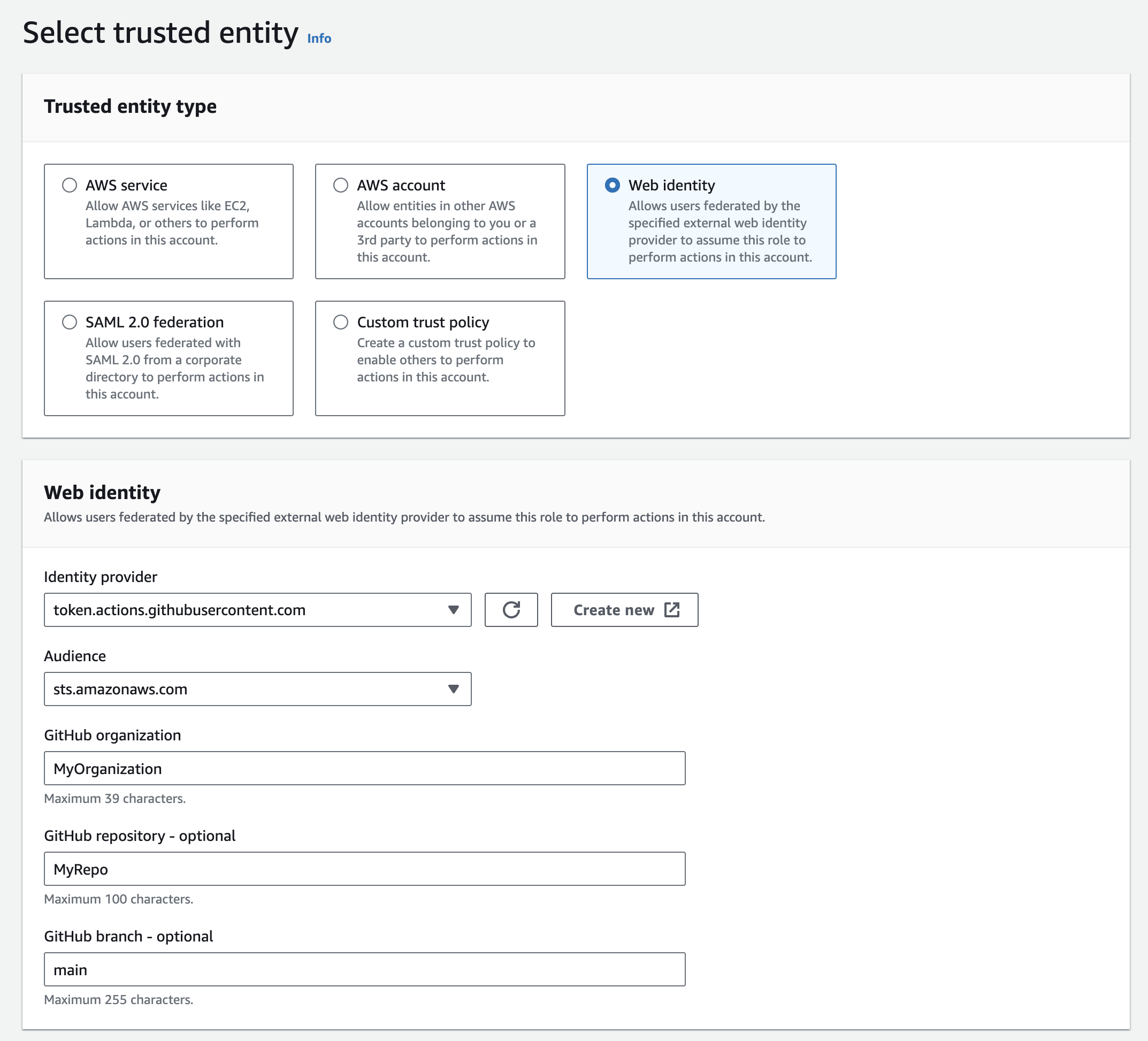The width and height of the screenshot is (1148, 1041).
Task: Click the external link icon in Create new
Action: click(672, 610)
